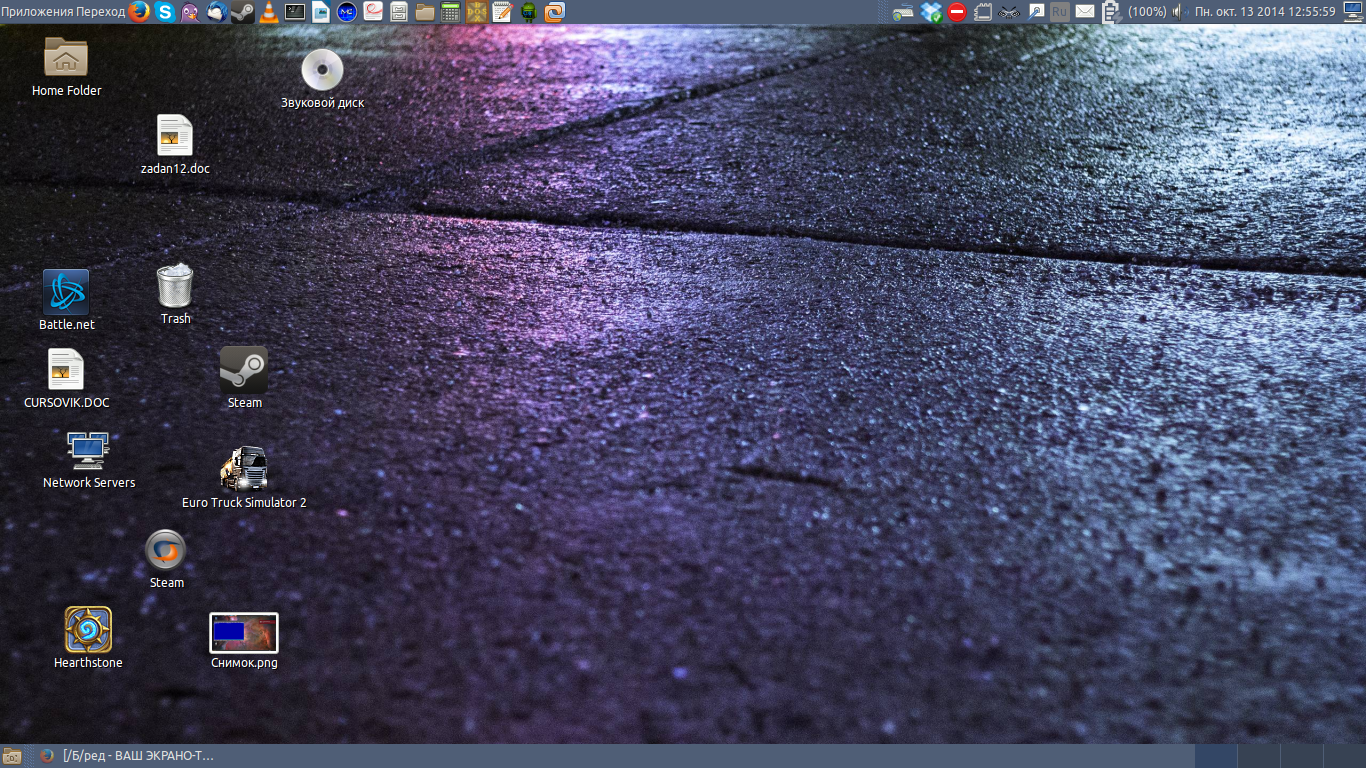This screenshot has width=1366, height=768.
Task: Select the zadan12.doc file
Action: 175,145
